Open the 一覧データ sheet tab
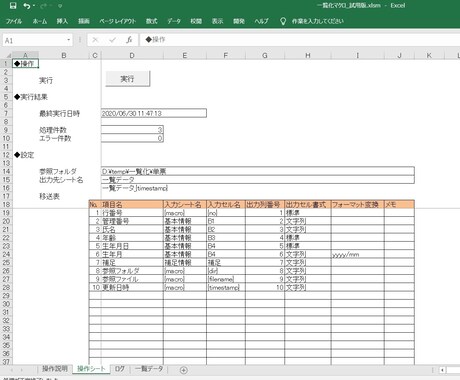This screenshot has height=380, width=460. tap(149, 369)
